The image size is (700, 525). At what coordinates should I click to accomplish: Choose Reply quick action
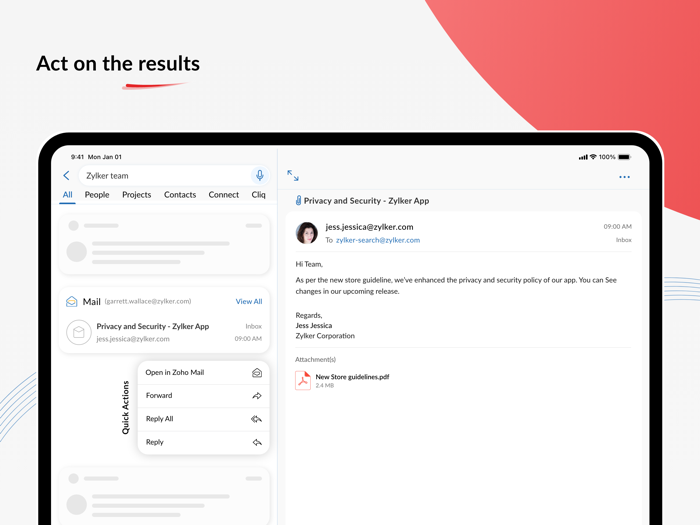point(204,442)
